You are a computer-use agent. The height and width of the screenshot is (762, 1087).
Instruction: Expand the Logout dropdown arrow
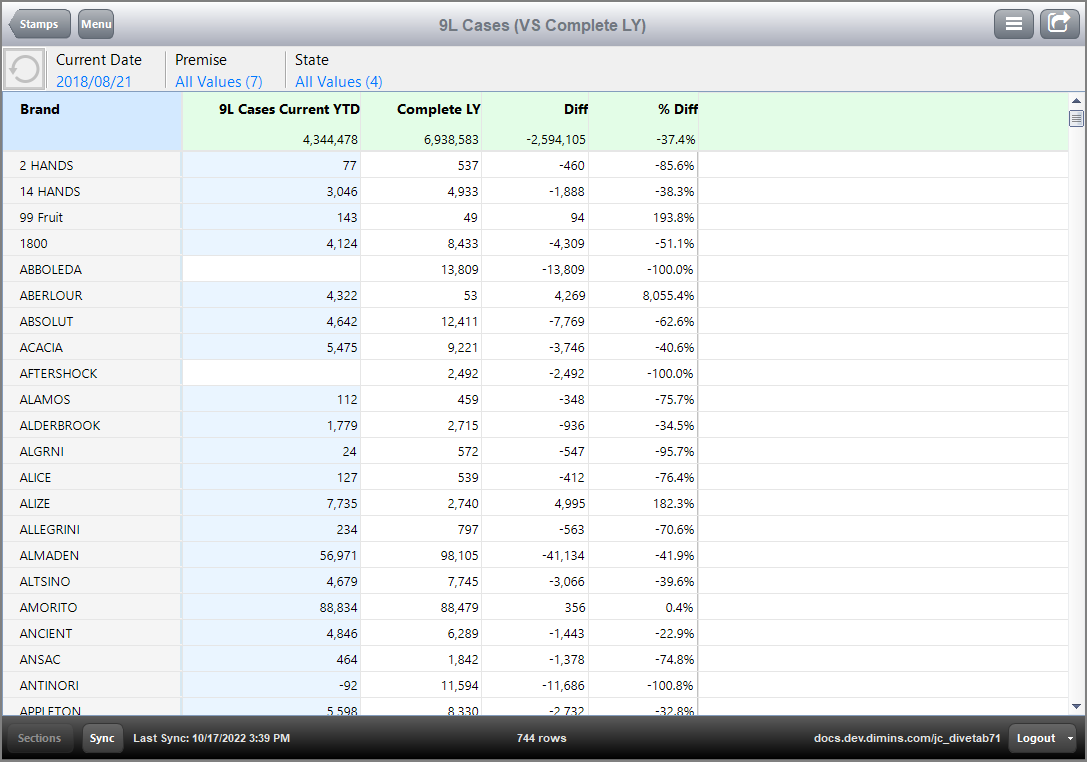click(1071, 738)
